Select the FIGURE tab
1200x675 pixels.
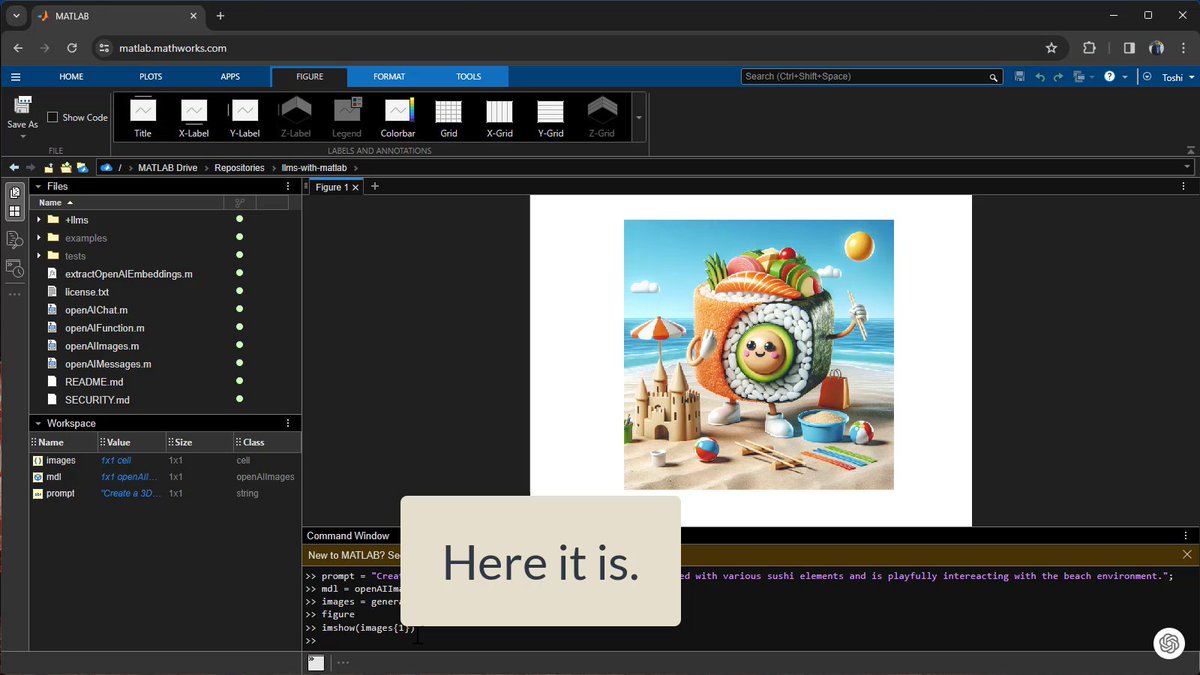pyautogui.click(x=309, y=77)
